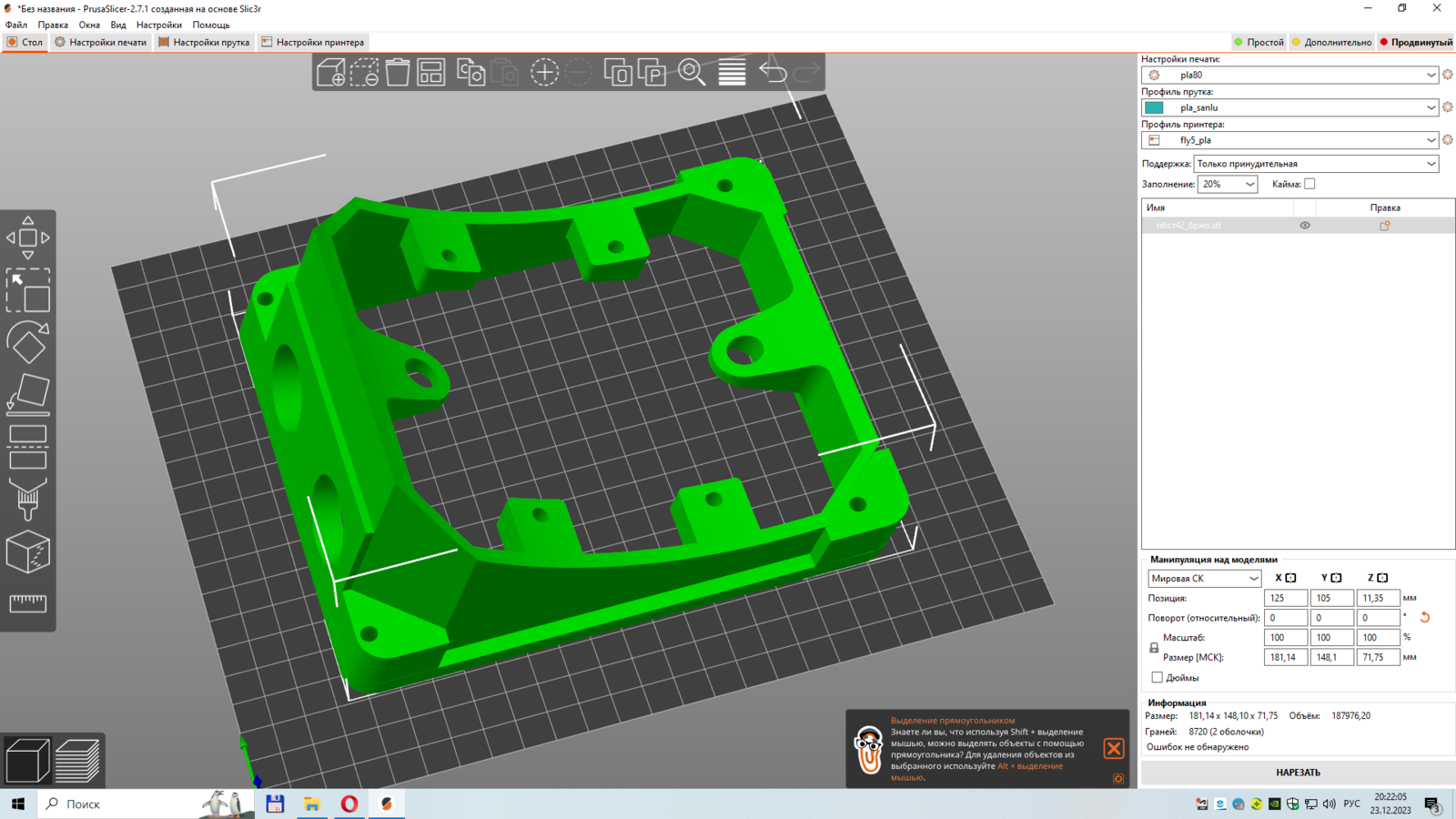Click the Z size field 71,75
Viewport: 1456px width, 819px height.
(1378, 657)
